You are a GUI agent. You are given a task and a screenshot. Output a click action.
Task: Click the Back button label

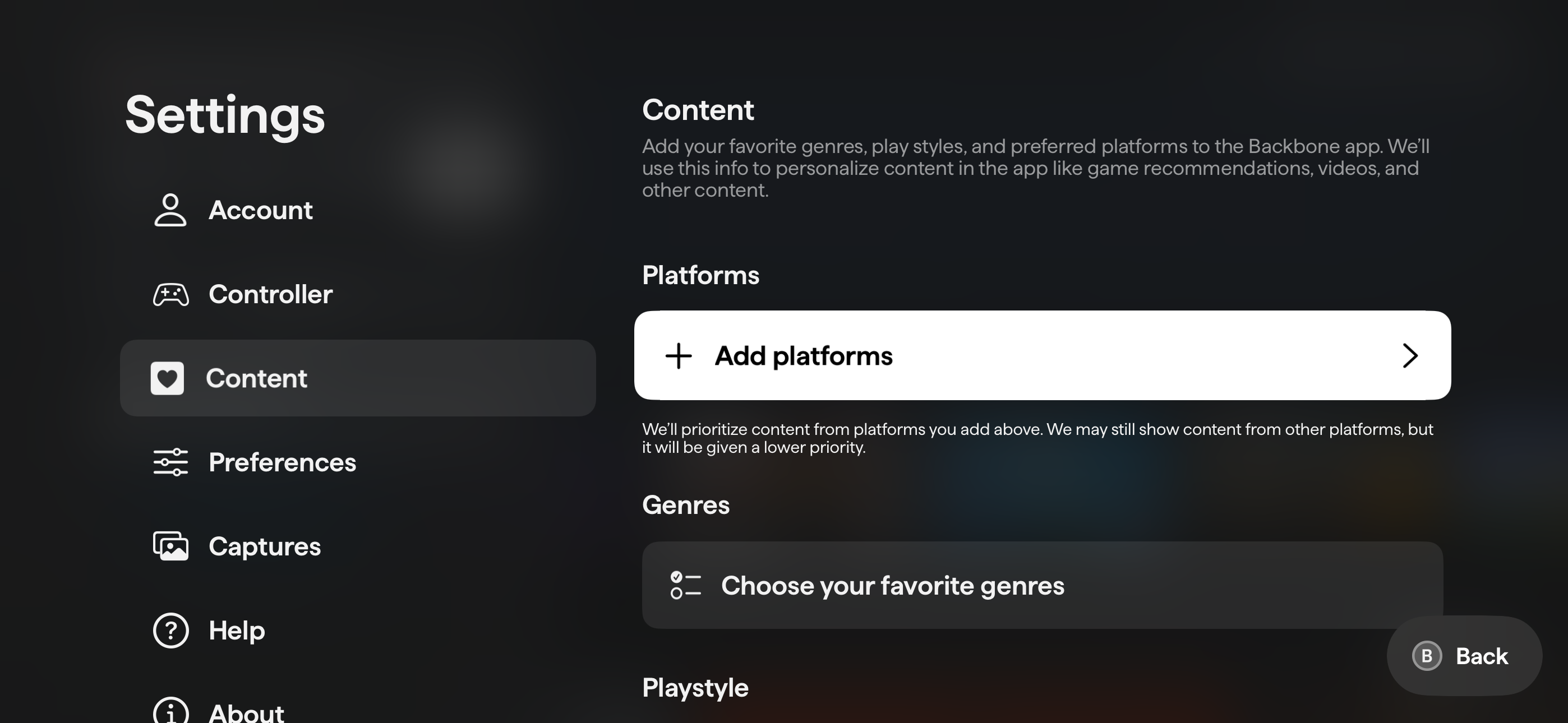tap(1482, 656)
